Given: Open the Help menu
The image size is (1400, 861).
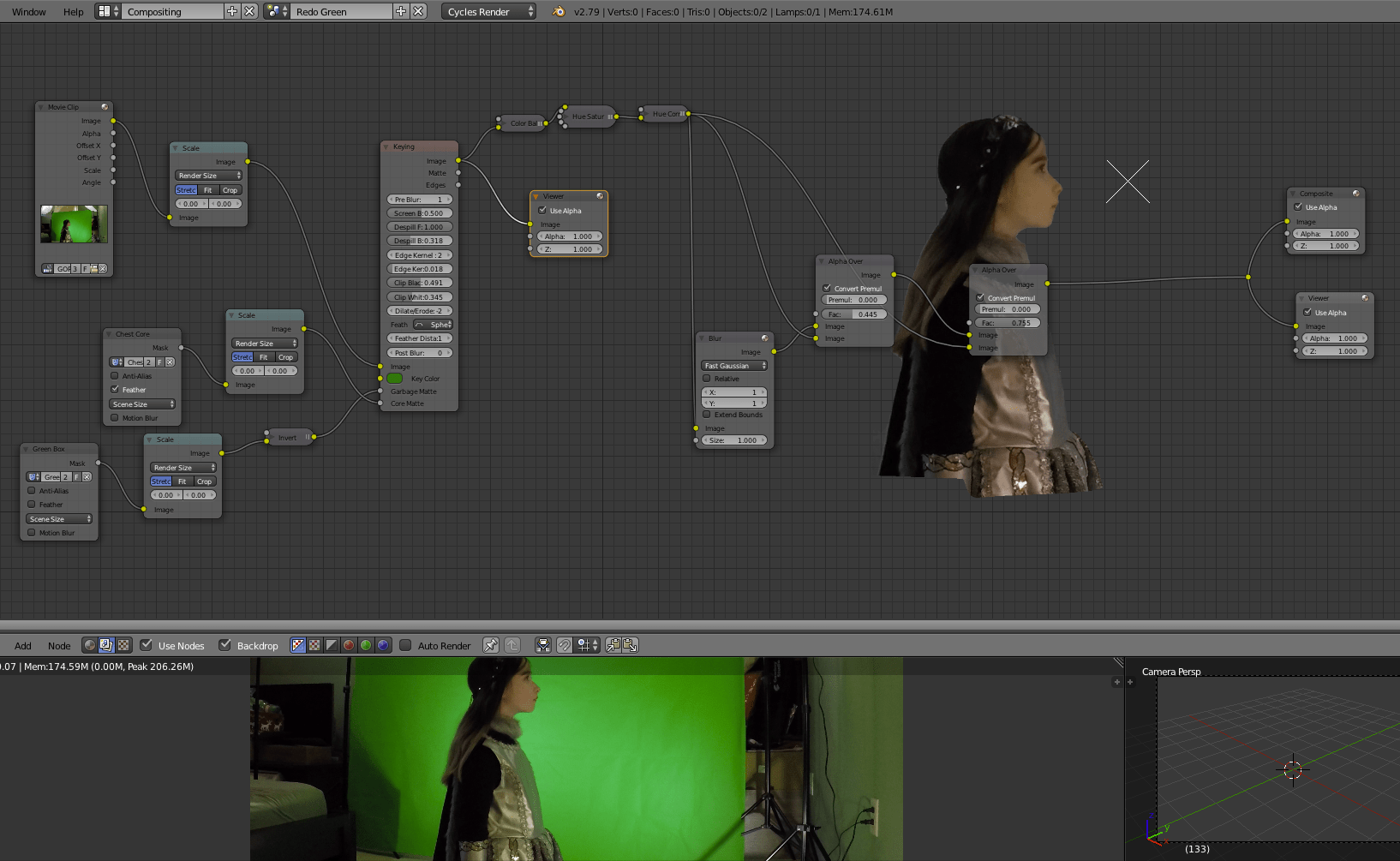Looking at the screenshot, I should pyautogui.click(x=73, y=11).
